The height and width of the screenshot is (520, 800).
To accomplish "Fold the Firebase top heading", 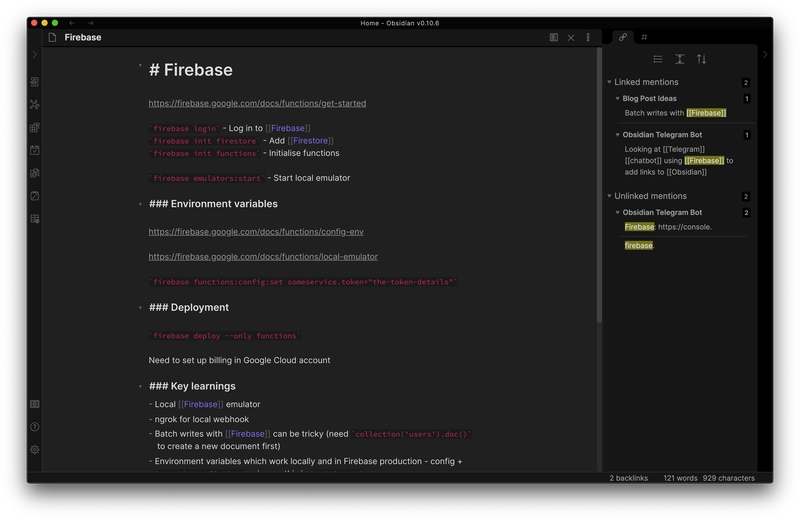I will tap(140, 66).
